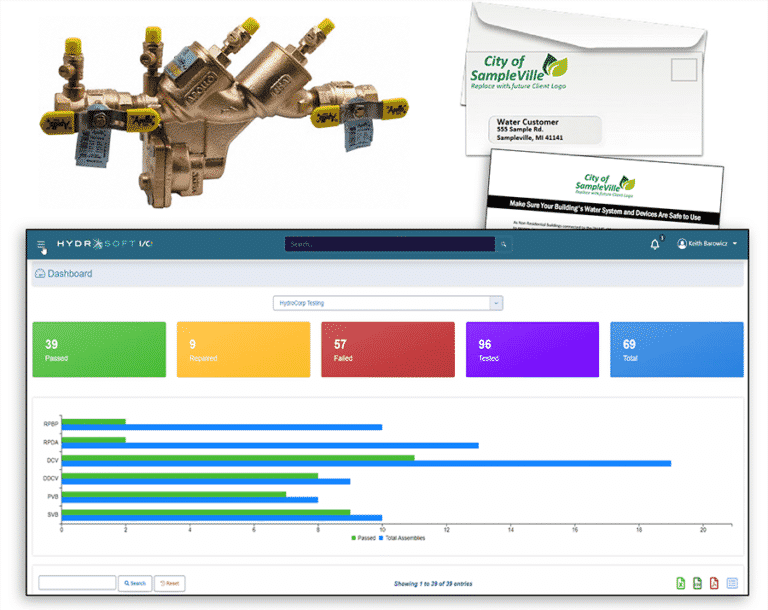Screen dimensions: 768x610
Task: Click the first green export file icon
Action: 681,583
